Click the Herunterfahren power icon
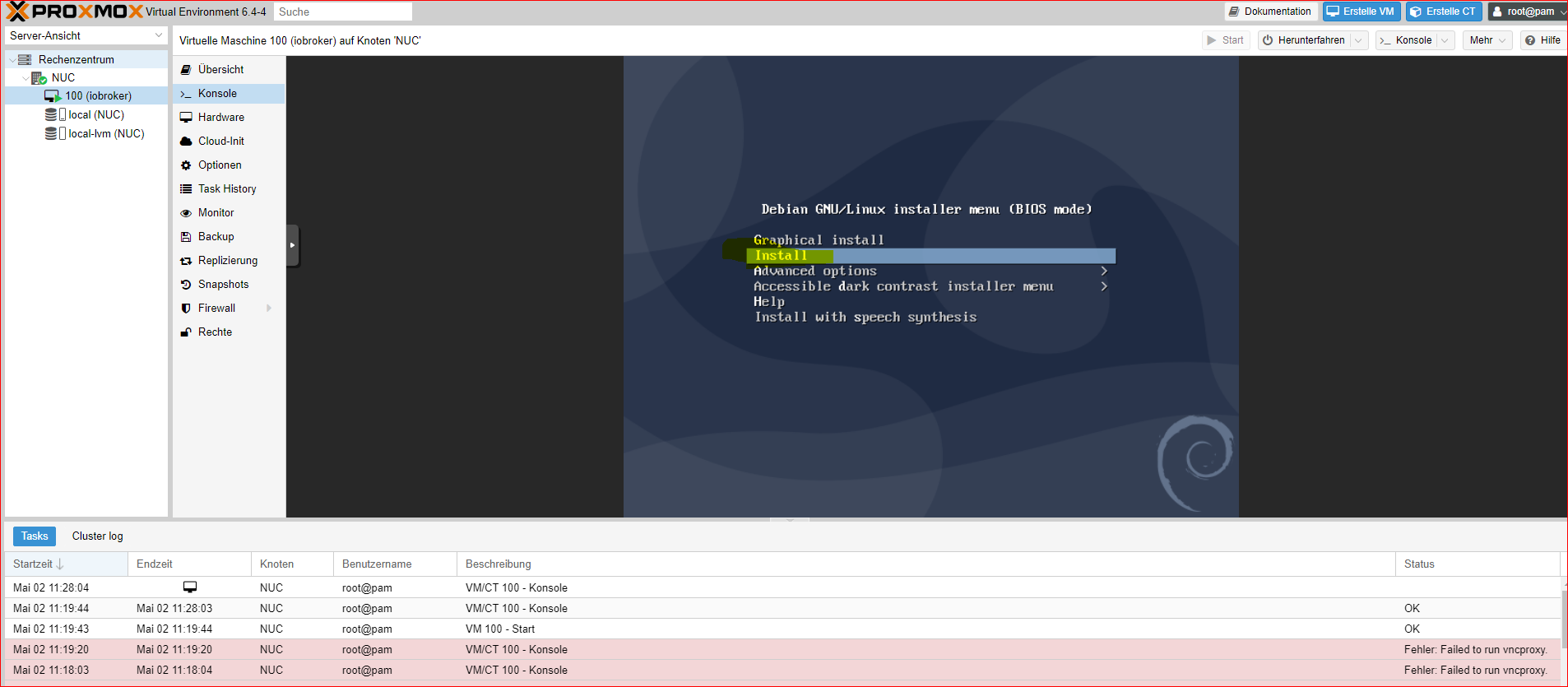1568x687 pixels. (x=1268, y=40)
